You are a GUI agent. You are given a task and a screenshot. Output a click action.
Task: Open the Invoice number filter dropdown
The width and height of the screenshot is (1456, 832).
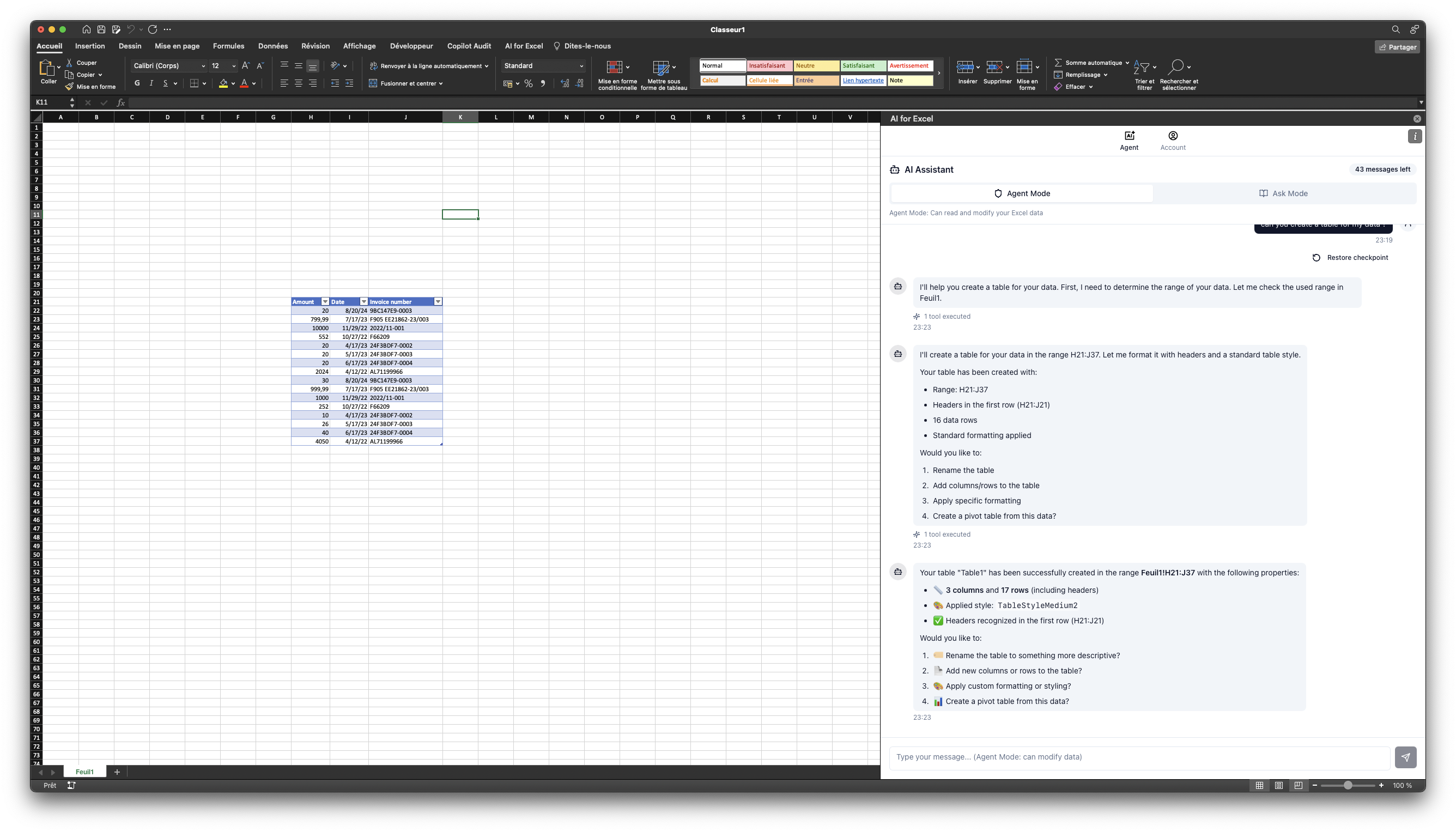438,302
